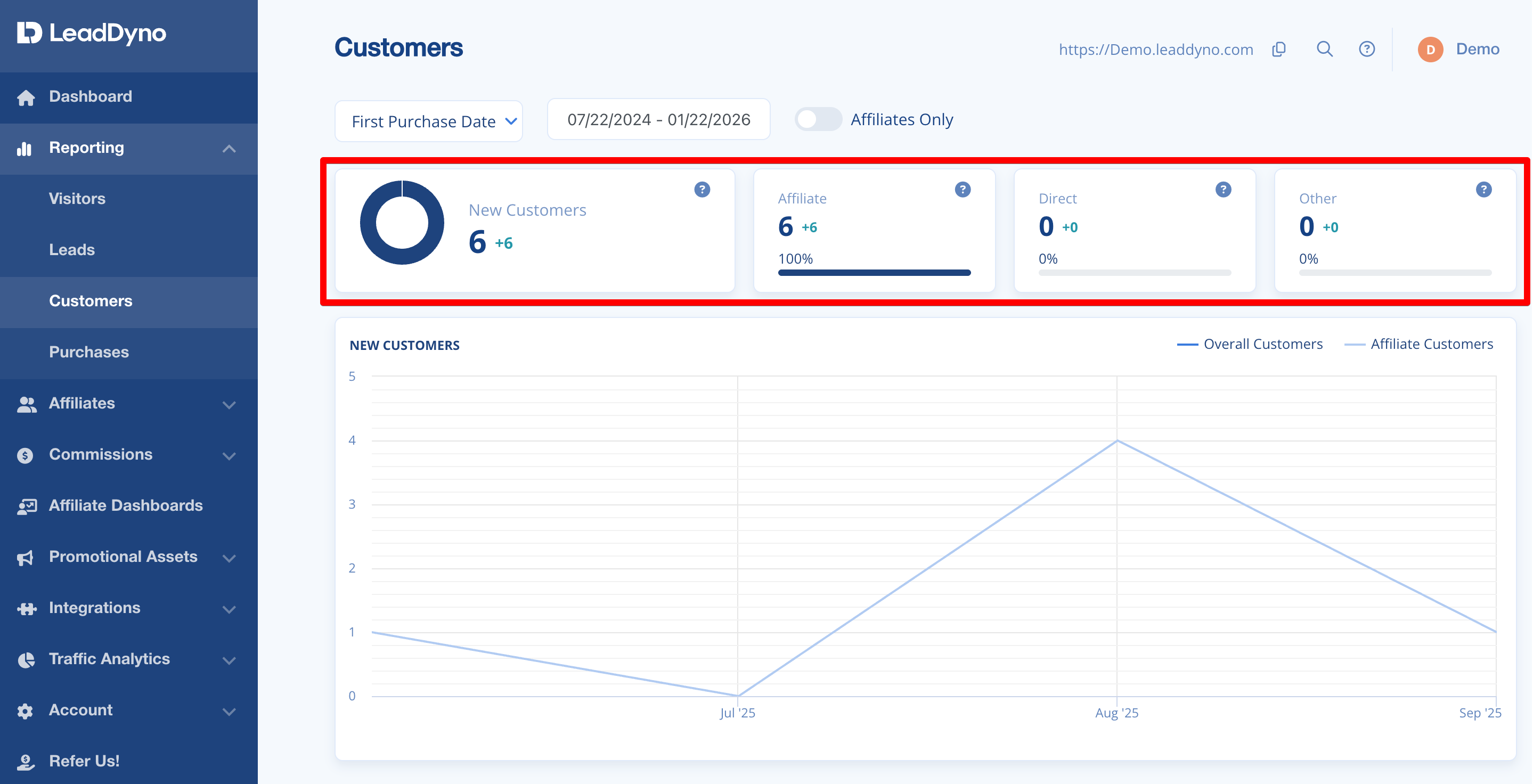Click the Direct 0% progress bar
Screen dimensions: 1533x784
click(1134, 273)
